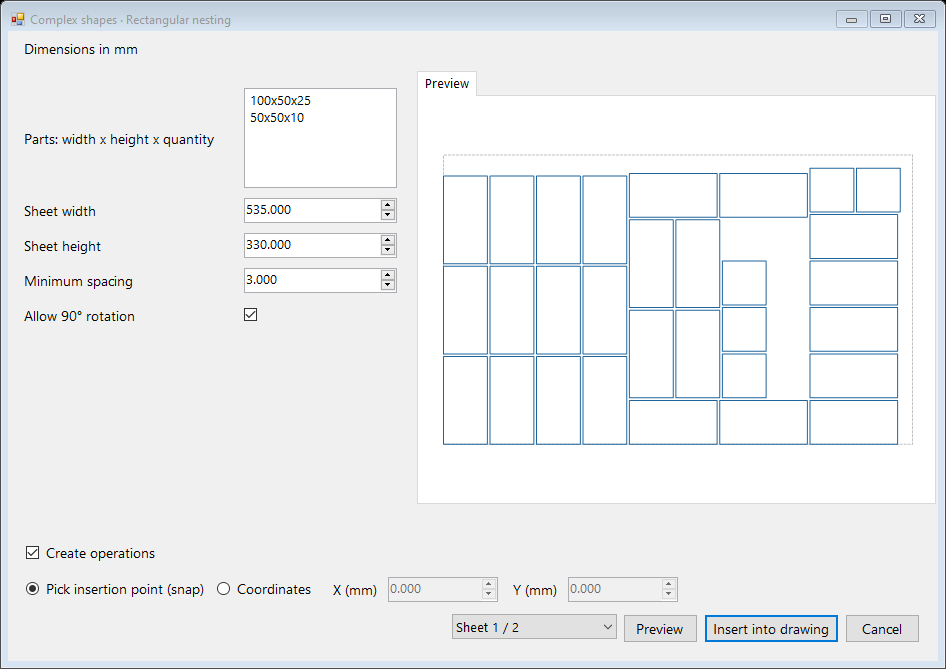Increase X (mm) value with up arrow
The height and width of the screenshot is (669, 946).
click(x=489, y=584)
